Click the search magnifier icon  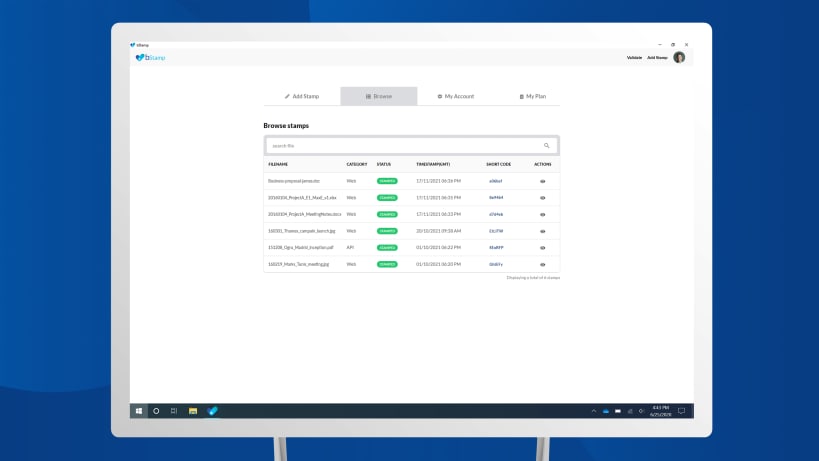(x=546, y=146)
